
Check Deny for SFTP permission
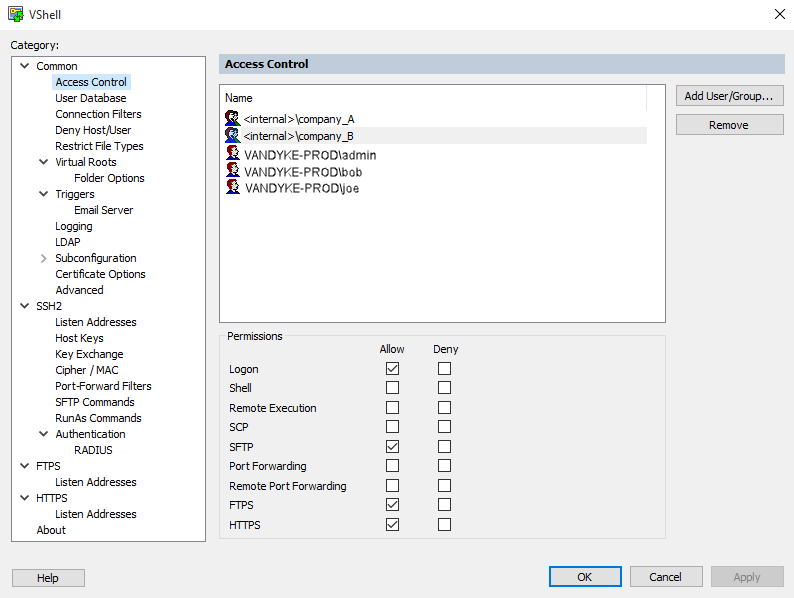(x=444, y=446)
